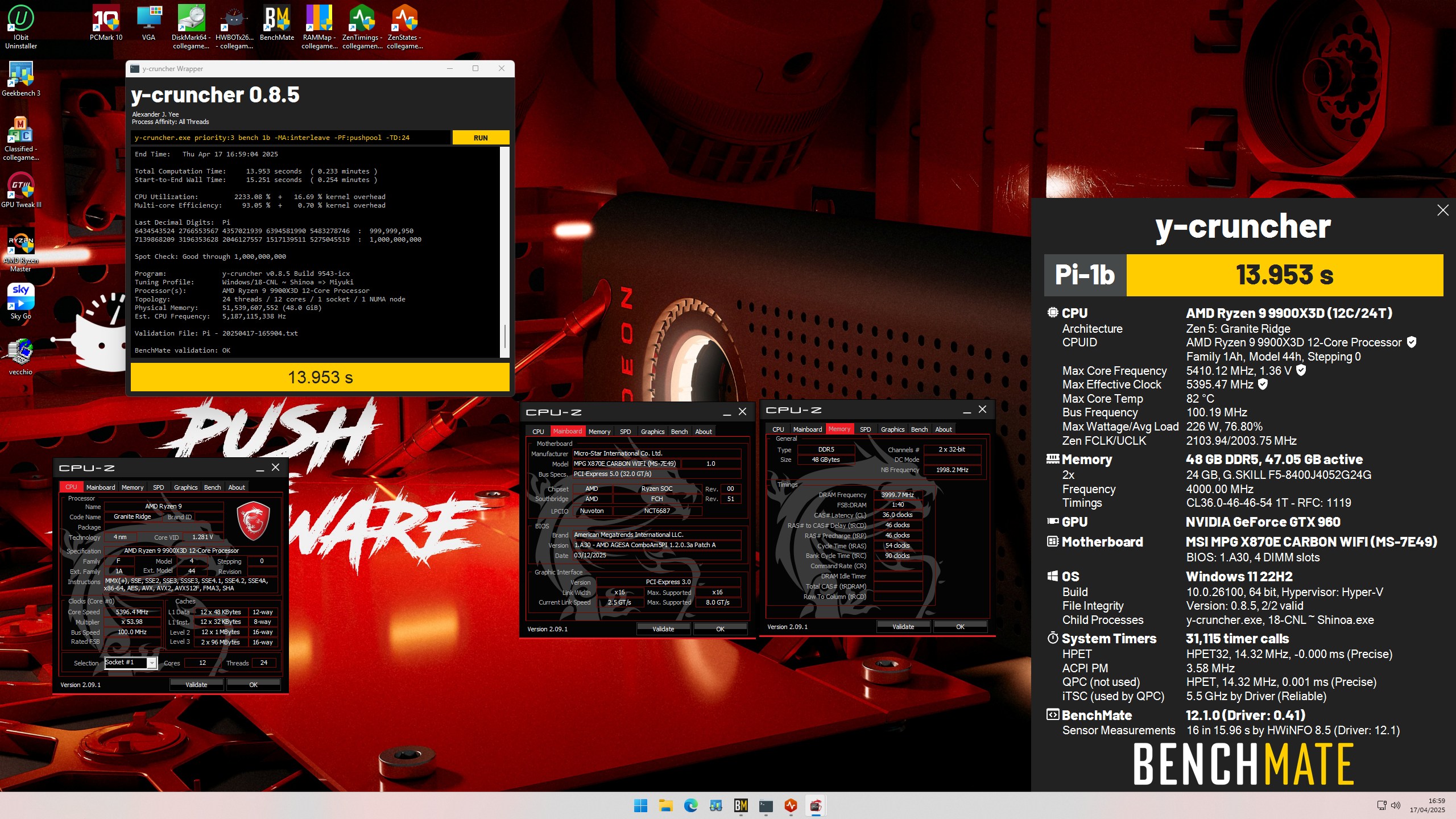Open the volume control in the system tray
This screenshot has width=1456, height=819.
pos(1395,805)
